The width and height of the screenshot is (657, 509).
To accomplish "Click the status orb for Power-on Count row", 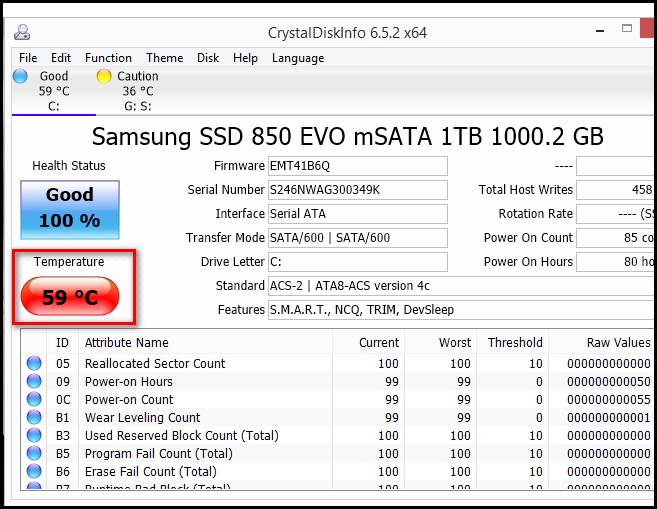I will (34, 399).
